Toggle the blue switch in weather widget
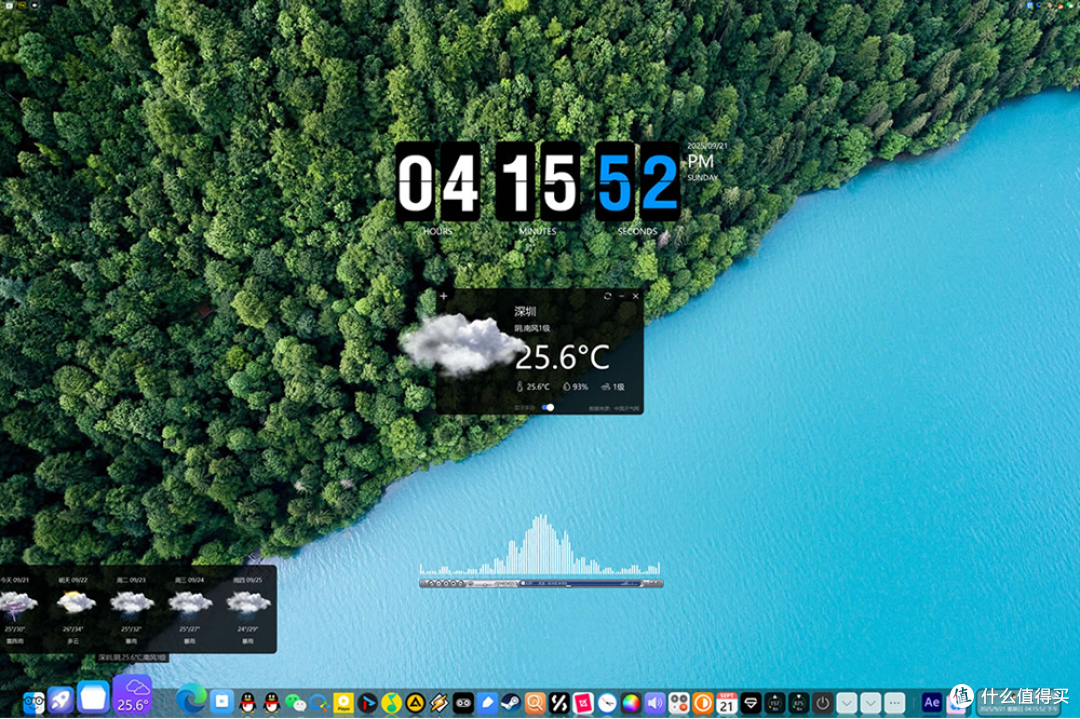The image size is (1080, 719). pos(548,408)
